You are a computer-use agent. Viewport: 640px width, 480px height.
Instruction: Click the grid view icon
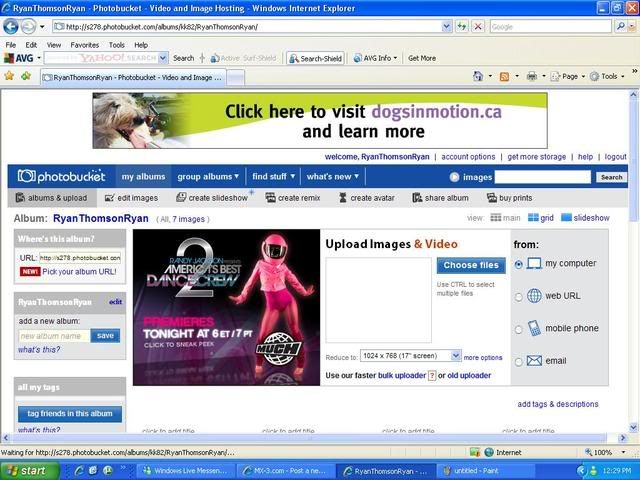pos(533,218)
